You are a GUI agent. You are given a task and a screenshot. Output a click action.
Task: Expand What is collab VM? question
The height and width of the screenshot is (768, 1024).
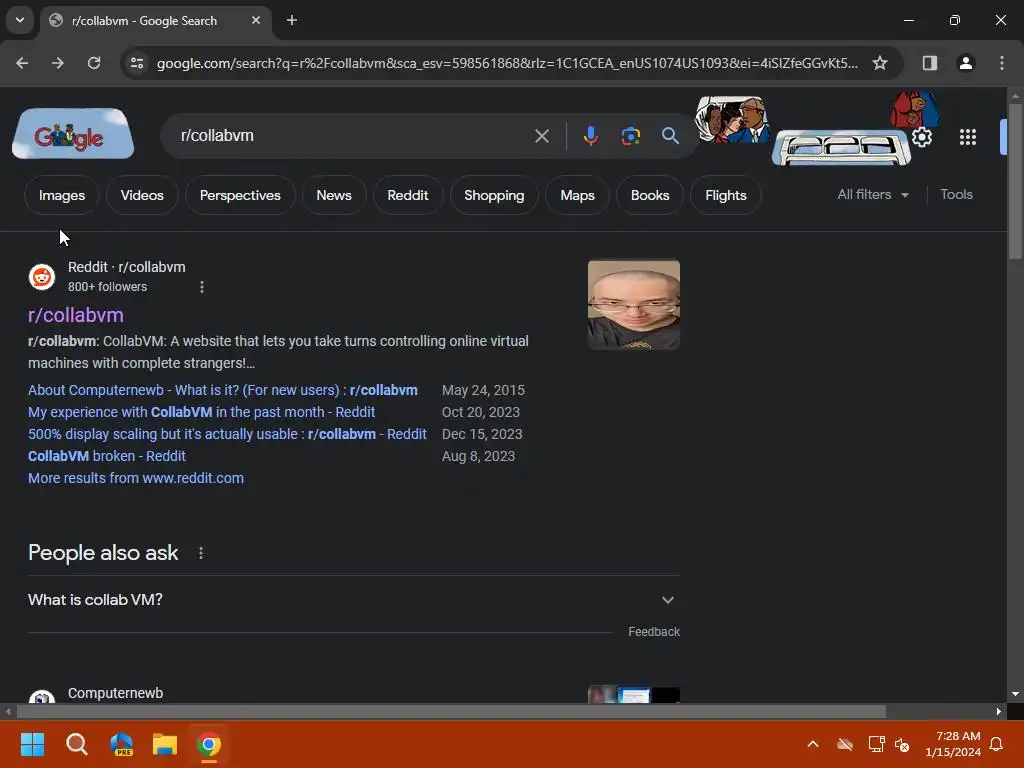[353, 600]
